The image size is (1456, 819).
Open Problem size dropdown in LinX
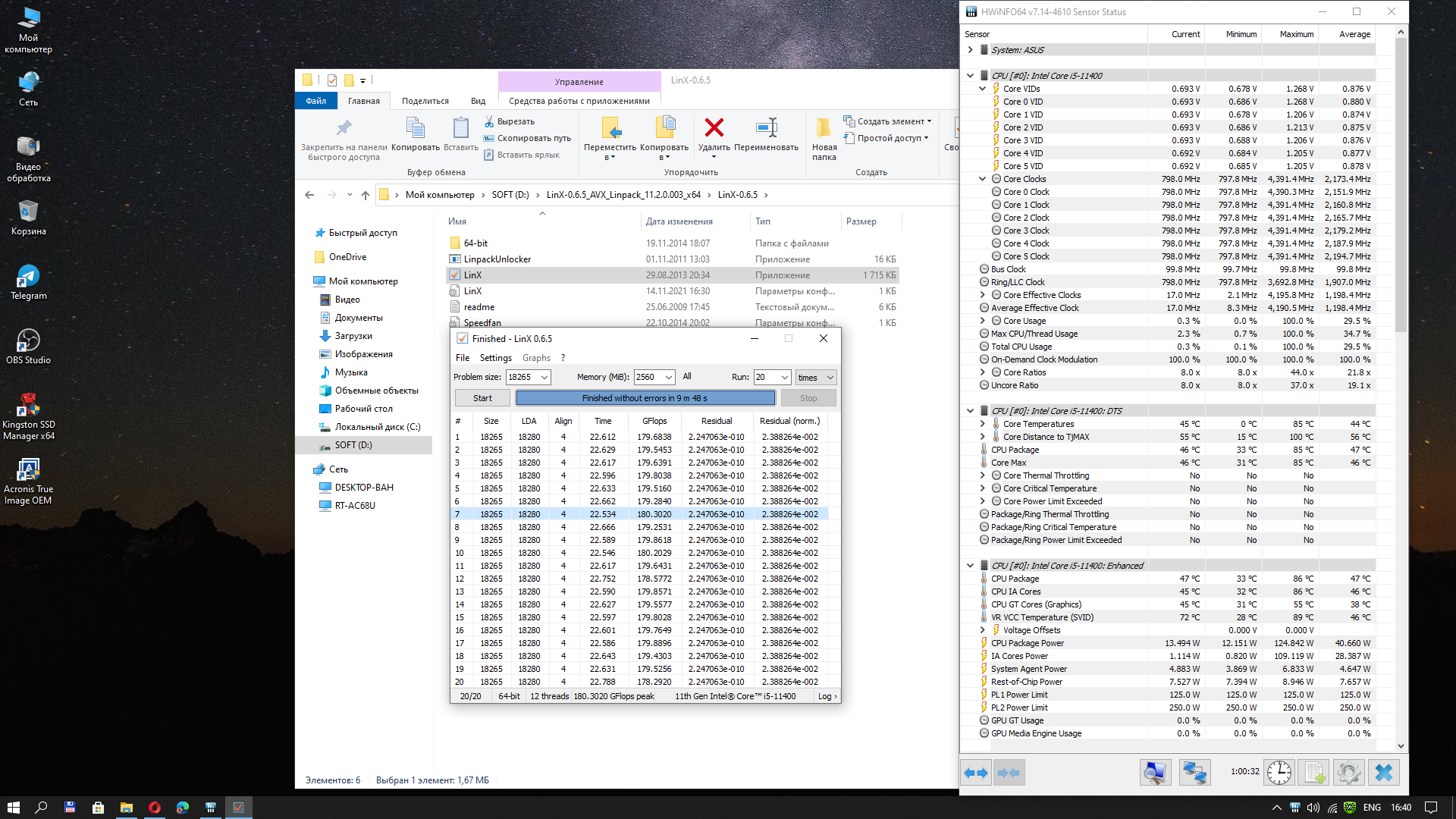(x=544, y=378)
